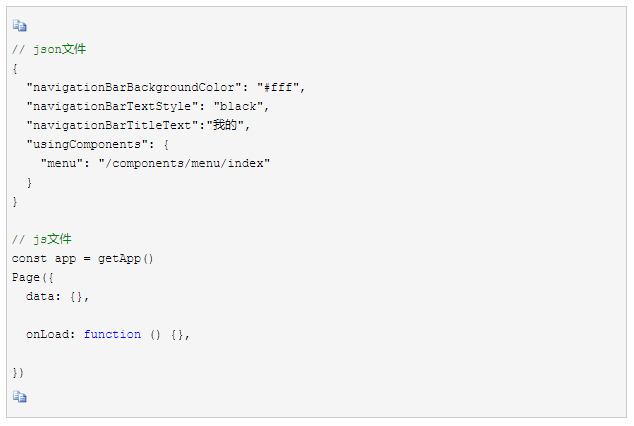Click the "我的" title value
Viewport: 634px width, 426px height.
[x=225, y=125]
